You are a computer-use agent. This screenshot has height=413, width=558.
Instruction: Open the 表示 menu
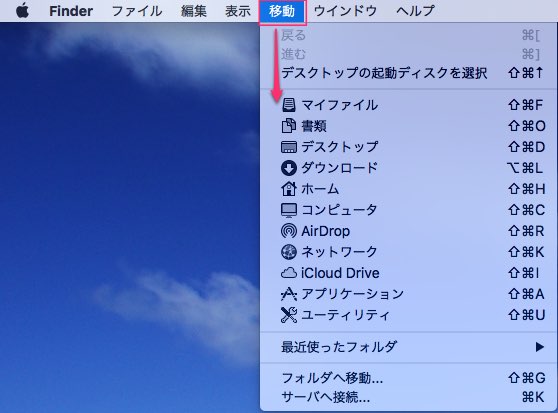[x=238, y=11]
